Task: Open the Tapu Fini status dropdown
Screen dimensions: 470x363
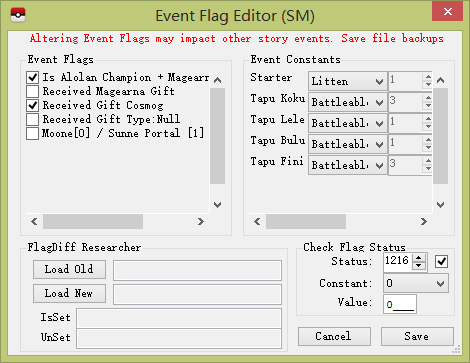Action: [348, 165]
